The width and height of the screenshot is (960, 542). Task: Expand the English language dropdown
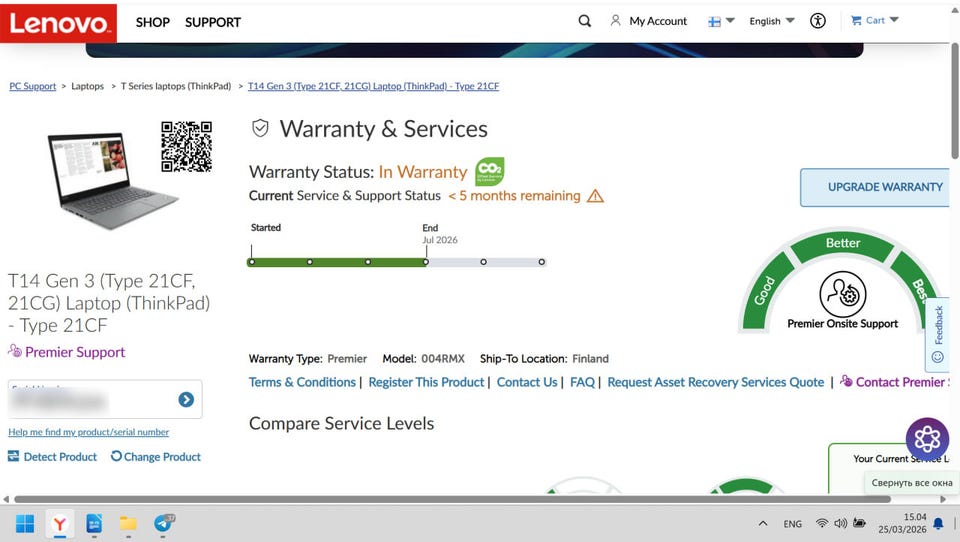(x=771, y=21)
